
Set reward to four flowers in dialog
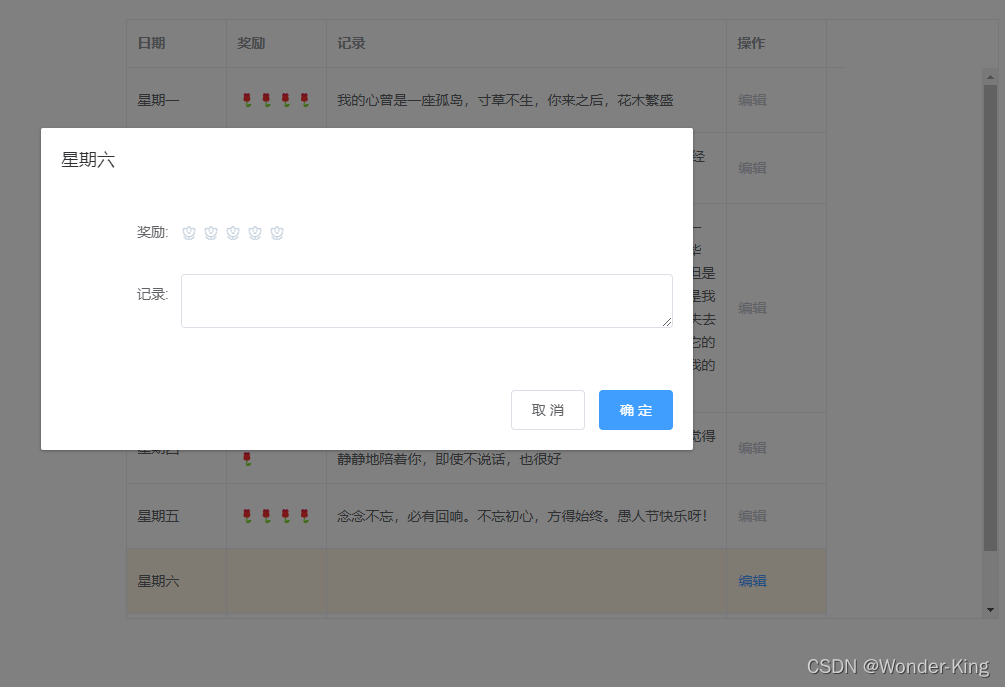click(255, 233)
